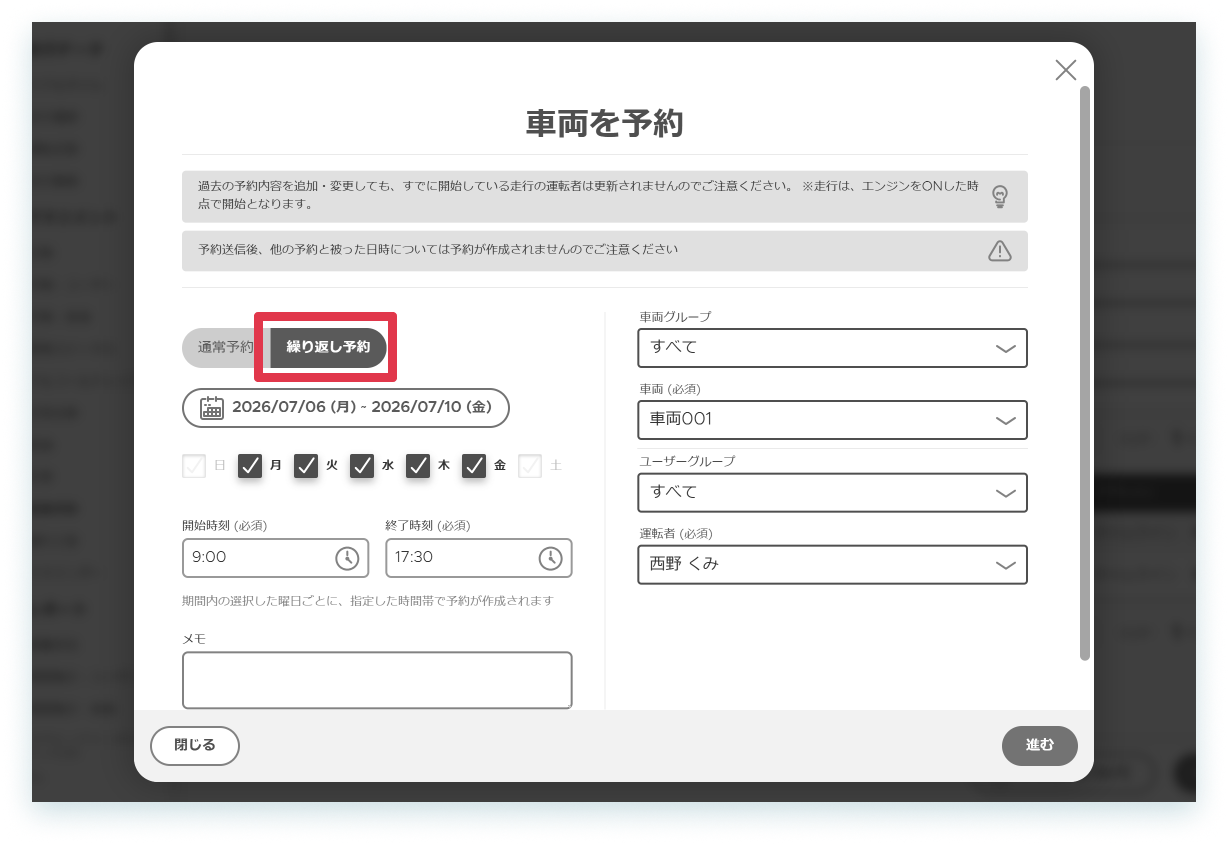1228x844 pixels.
Task: Switch to the 通常予約 tab
Action: point(225,348)
